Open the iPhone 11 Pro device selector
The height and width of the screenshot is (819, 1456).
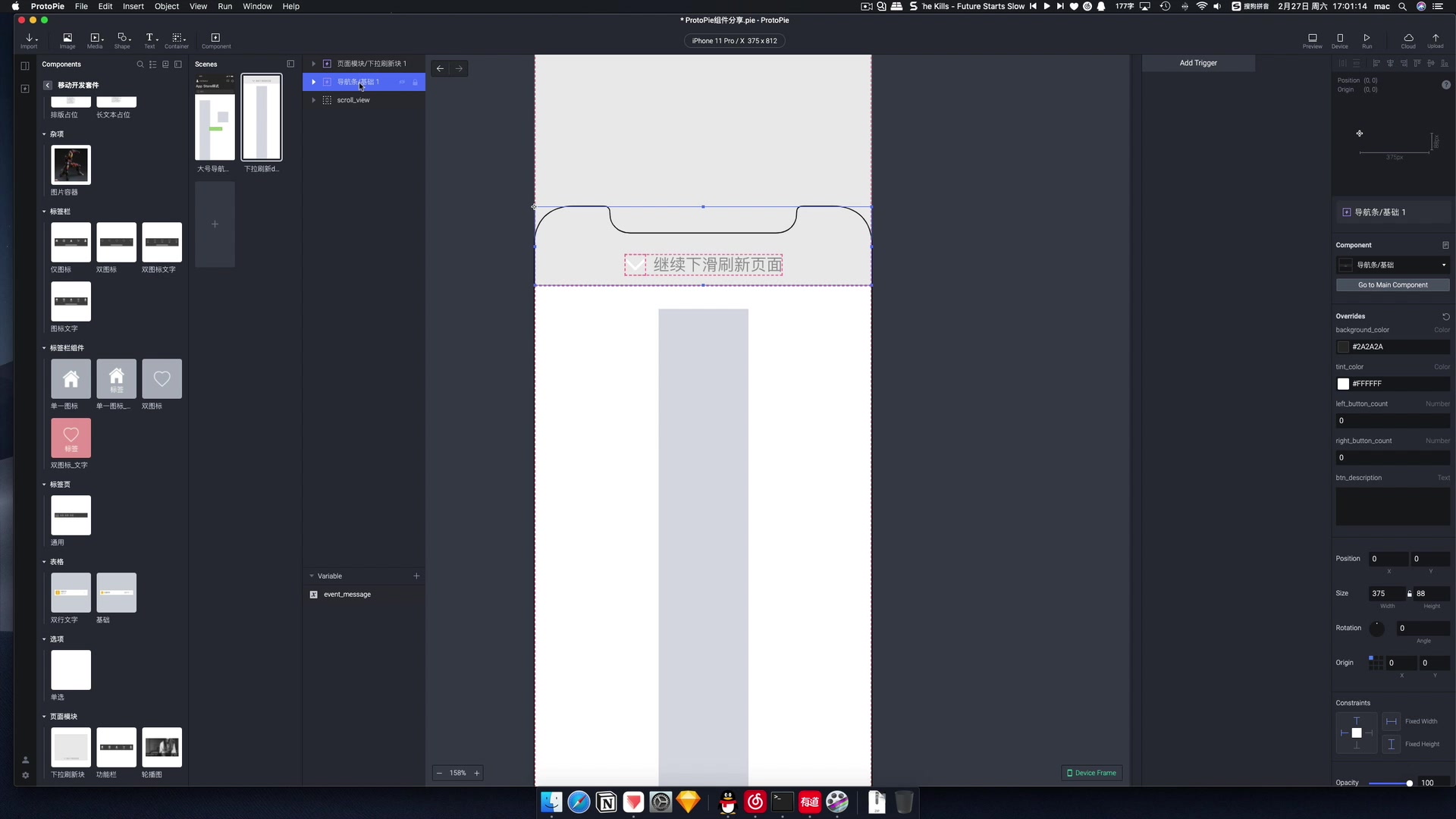pyautogui.click(x=734, y=41)
